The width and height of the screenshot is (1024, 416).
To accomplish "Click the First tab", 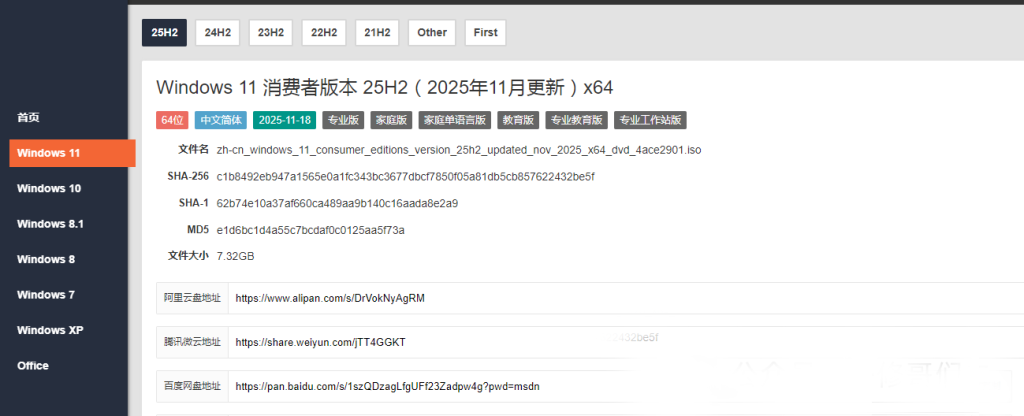I will click(485, 33).
